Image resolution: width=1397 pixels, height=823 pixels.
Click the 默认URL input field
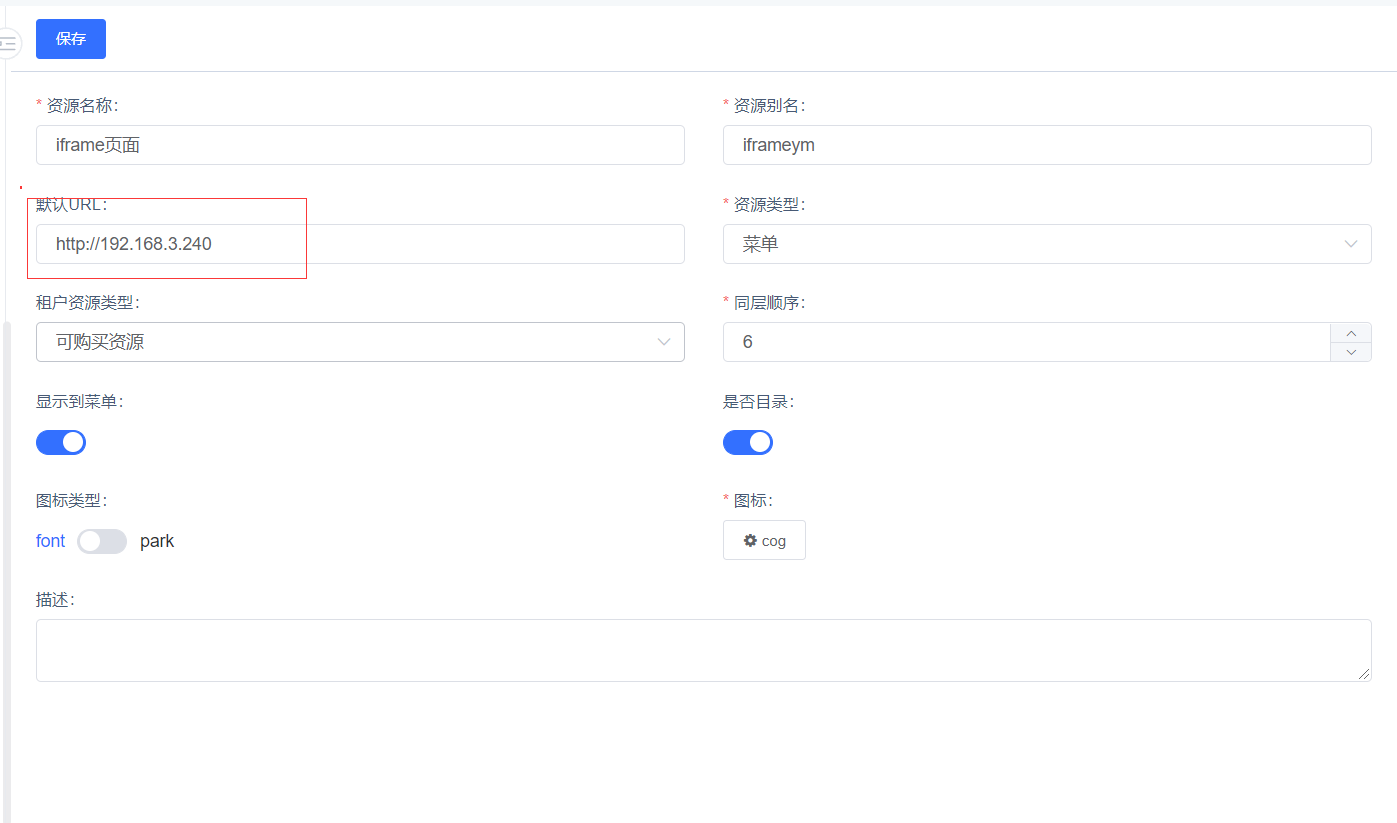click(x=360, y=244)
